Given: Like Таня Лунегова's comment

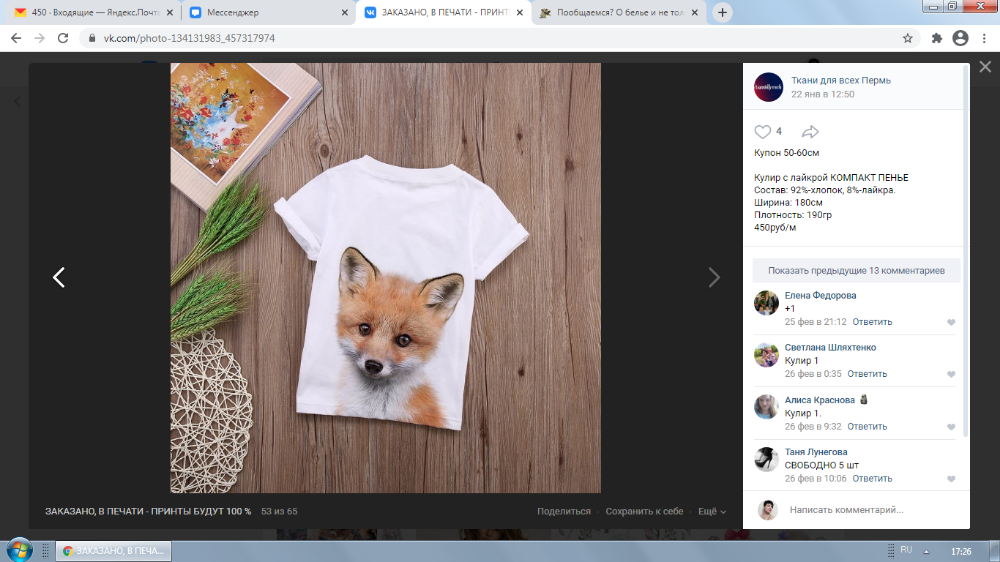Looking at the screenshot, I should 951,479.
